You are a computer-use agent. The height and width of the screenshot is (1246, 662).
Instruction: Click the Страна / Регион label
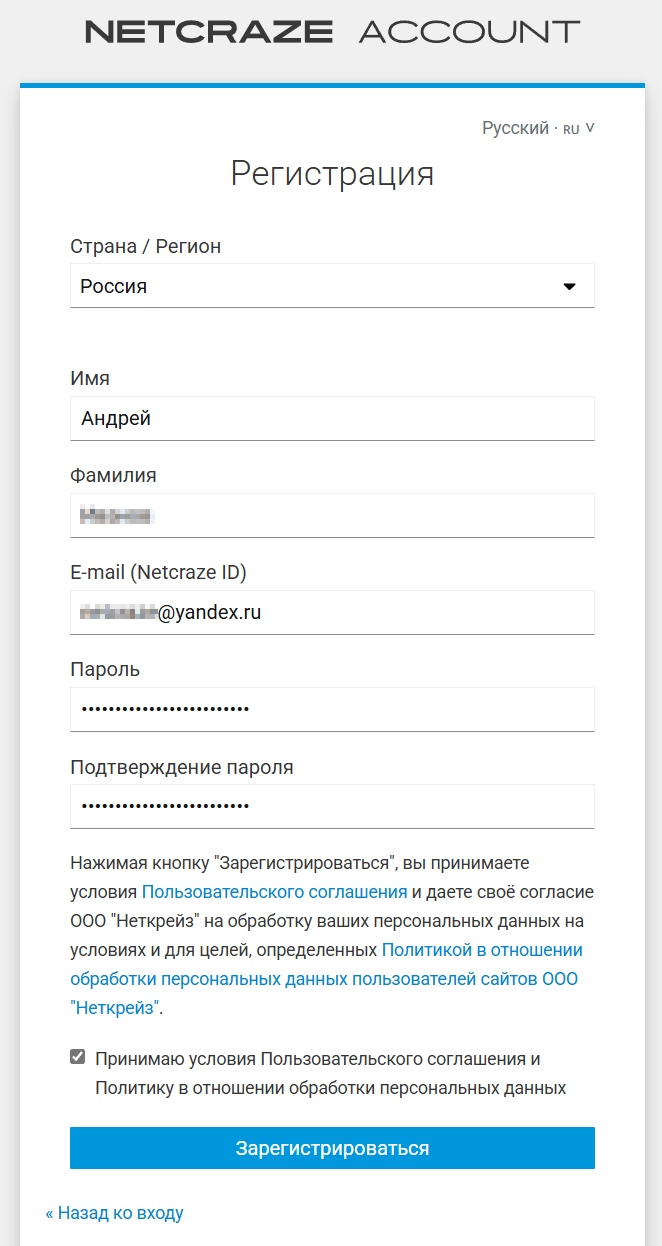(146, 246)
